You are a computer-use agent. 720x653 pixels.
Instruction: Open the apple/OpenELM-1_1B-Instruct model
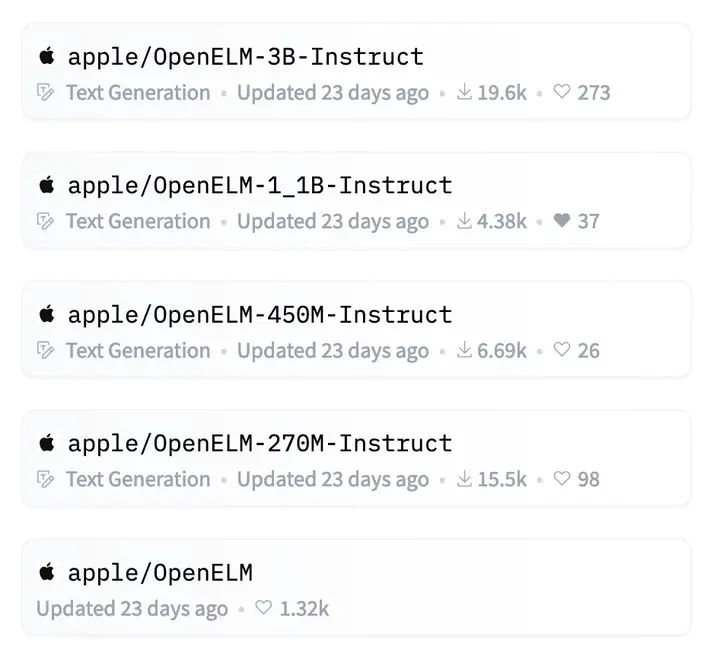tap(259, 185)
